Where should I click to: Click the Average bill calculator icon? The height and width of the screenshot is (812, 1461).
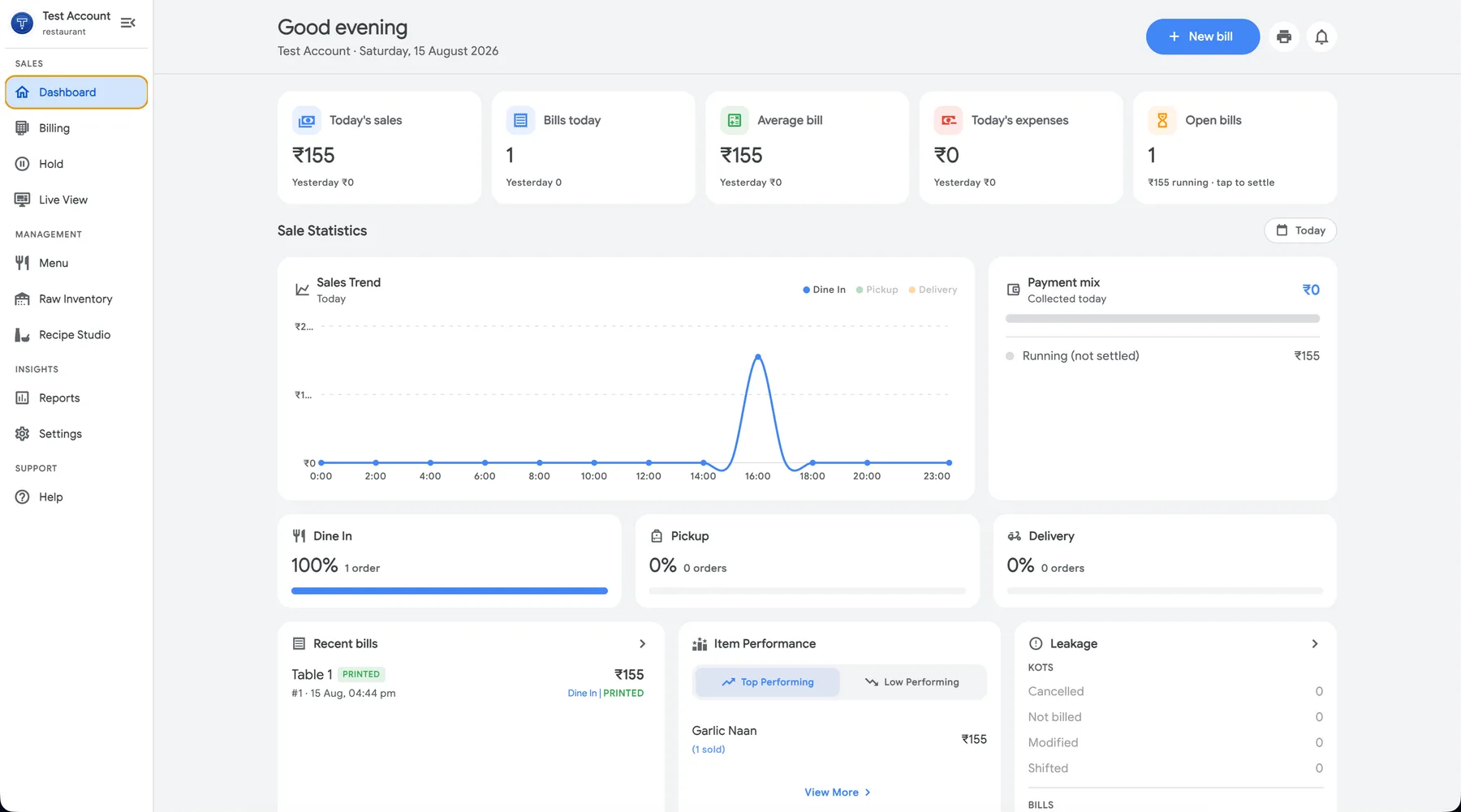[x=735, y=120]
